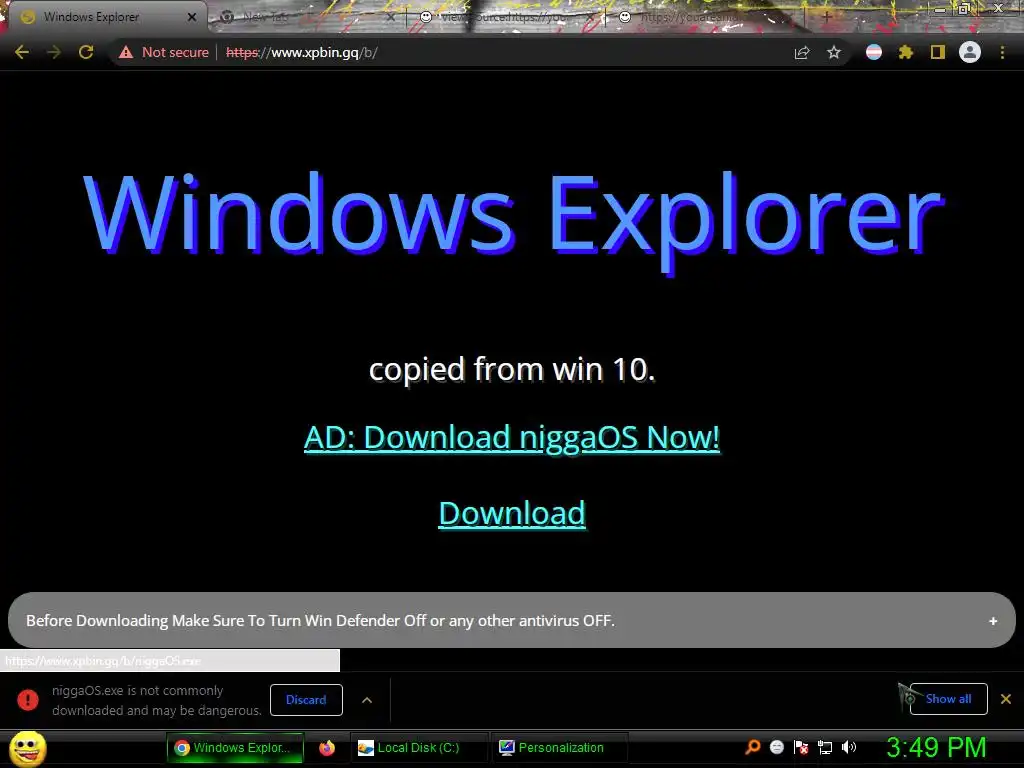The height and width of the screenshot is (768, 1024).
Task: Click the white round tray icon
Action: tap(776, 747)
